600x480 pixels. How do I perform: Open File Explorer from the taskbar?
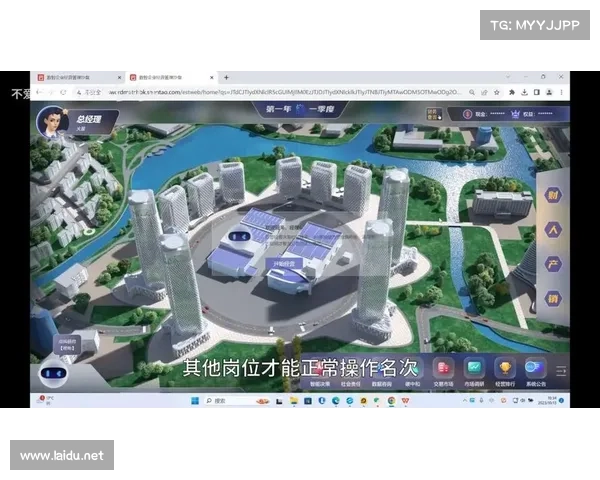tap(293, 401)
